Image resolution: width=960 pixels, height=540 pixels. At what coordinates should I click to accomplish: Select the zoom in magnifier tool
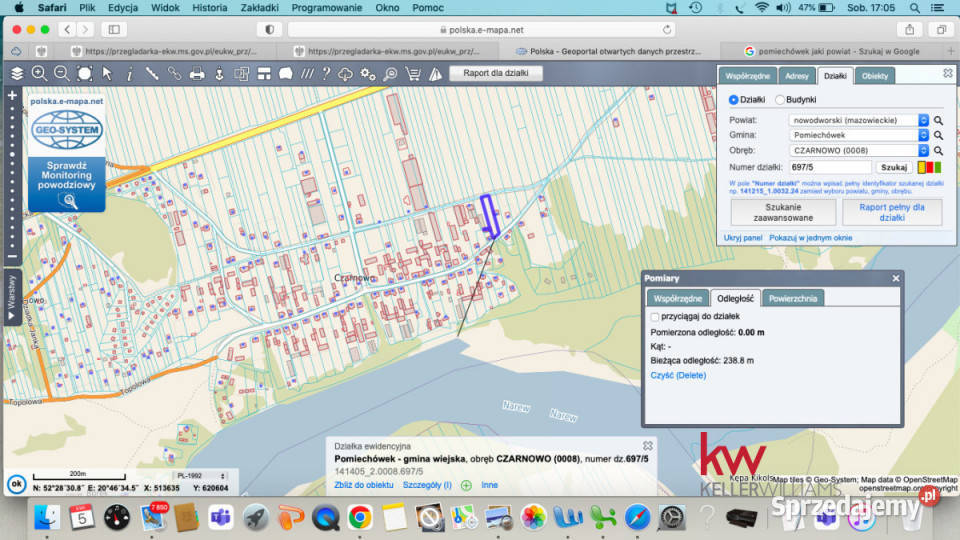pos(39,73)
